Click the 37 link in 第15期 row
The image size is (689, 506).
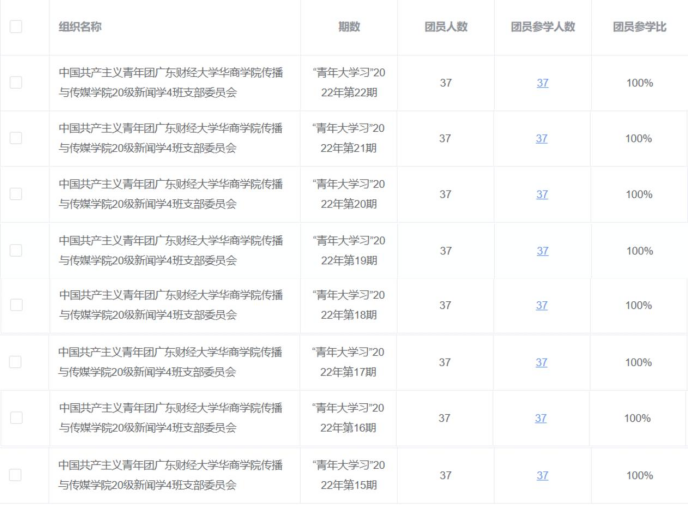542,476
